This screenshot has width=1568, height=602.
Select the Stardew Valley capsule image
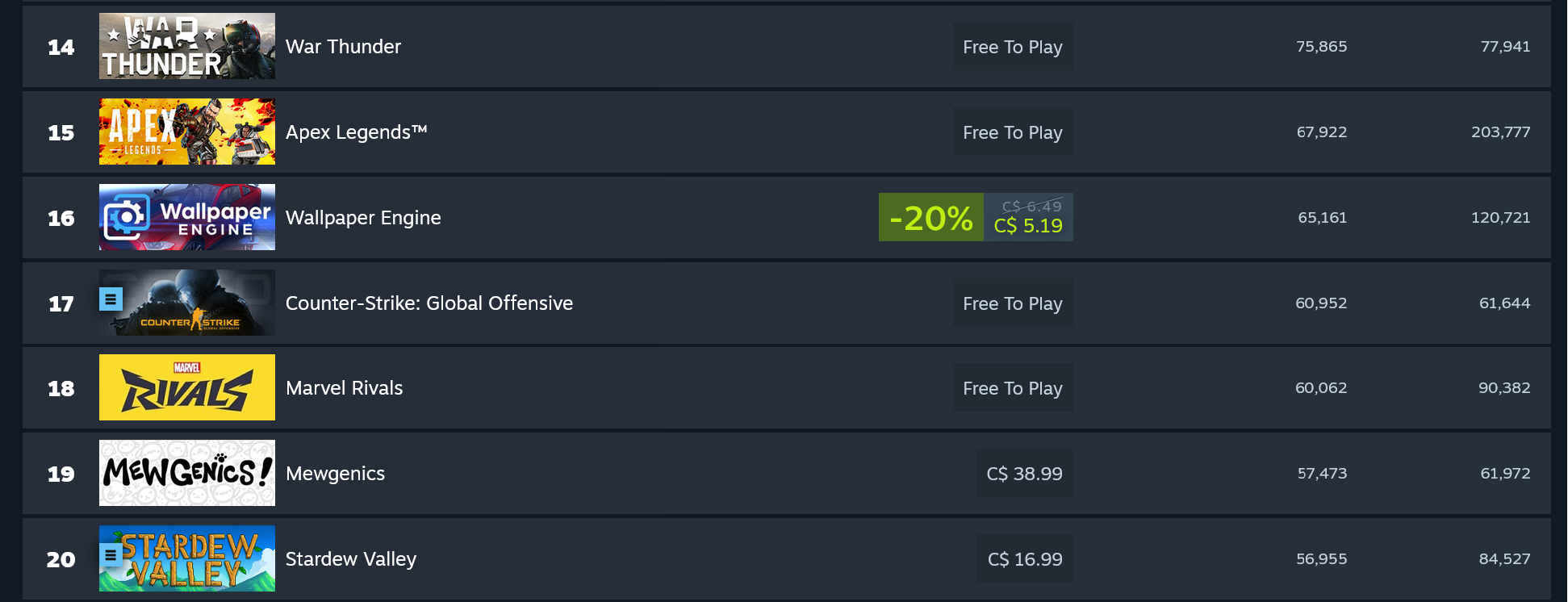tap(186, 558)
